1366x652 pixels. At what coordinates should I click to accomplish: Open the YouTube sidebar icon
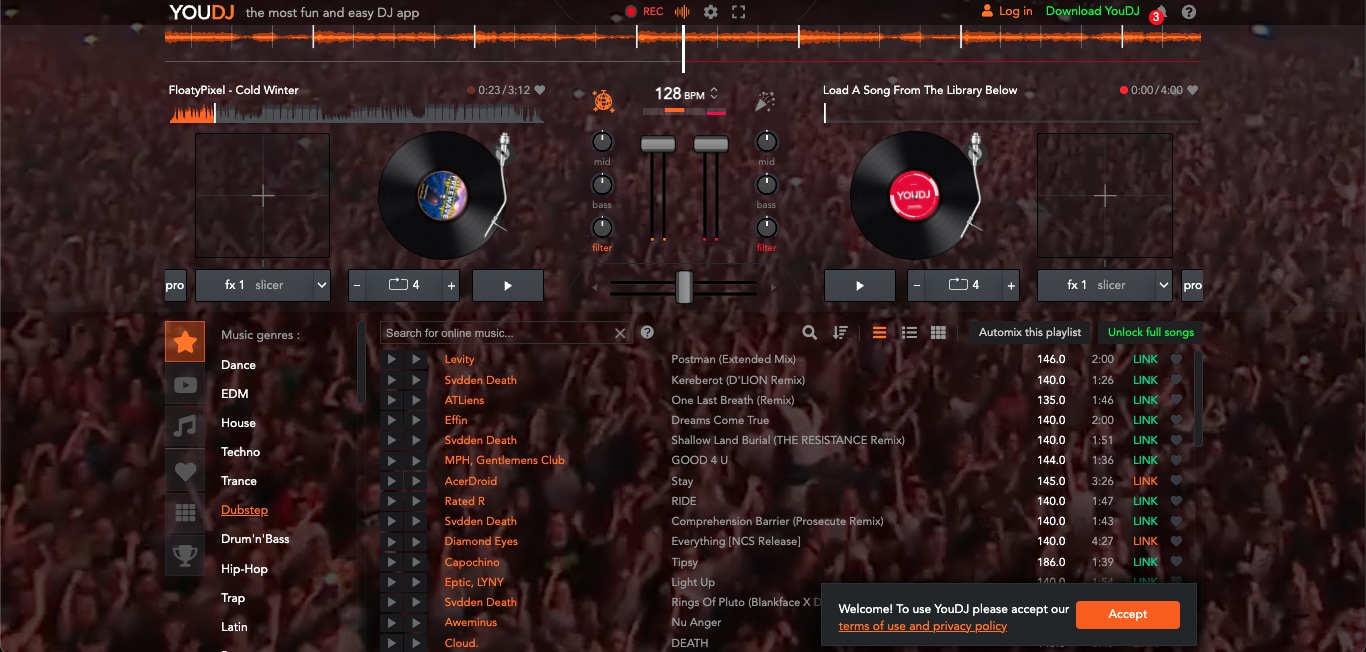(185, 385)
